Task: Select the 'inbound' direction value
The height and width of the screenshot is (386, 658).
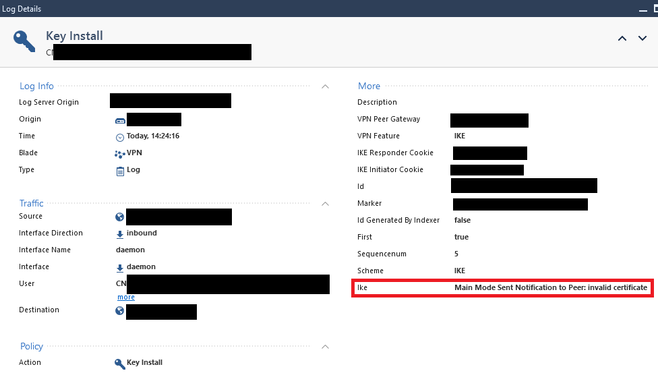Action: [141, 233]
